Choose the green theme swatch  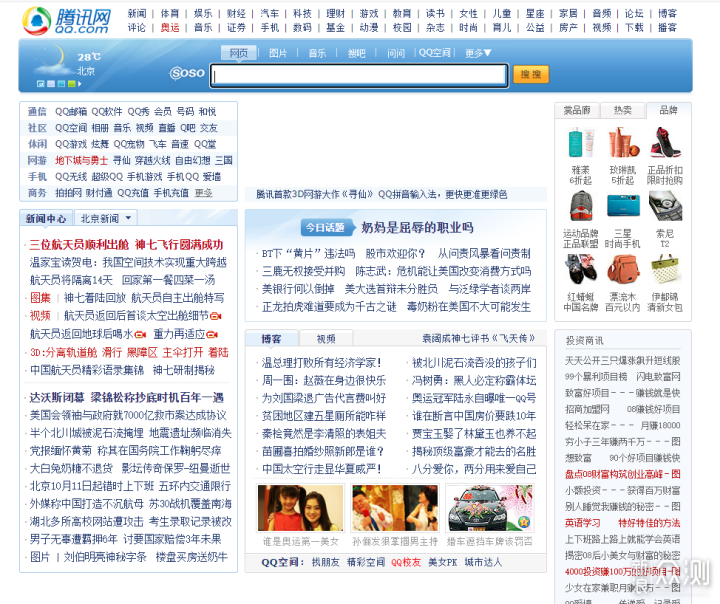coord(72,84)
